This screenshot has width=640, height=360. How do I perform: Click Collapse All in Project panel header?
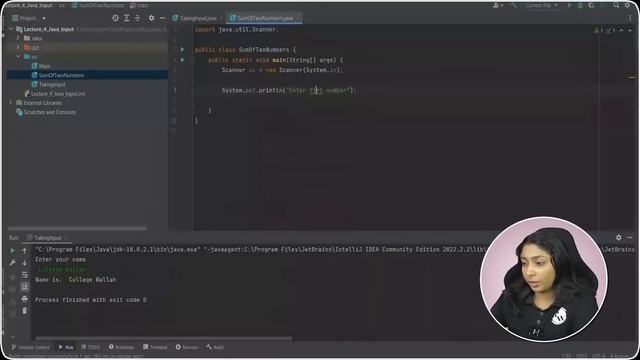[x=138, y=18]
